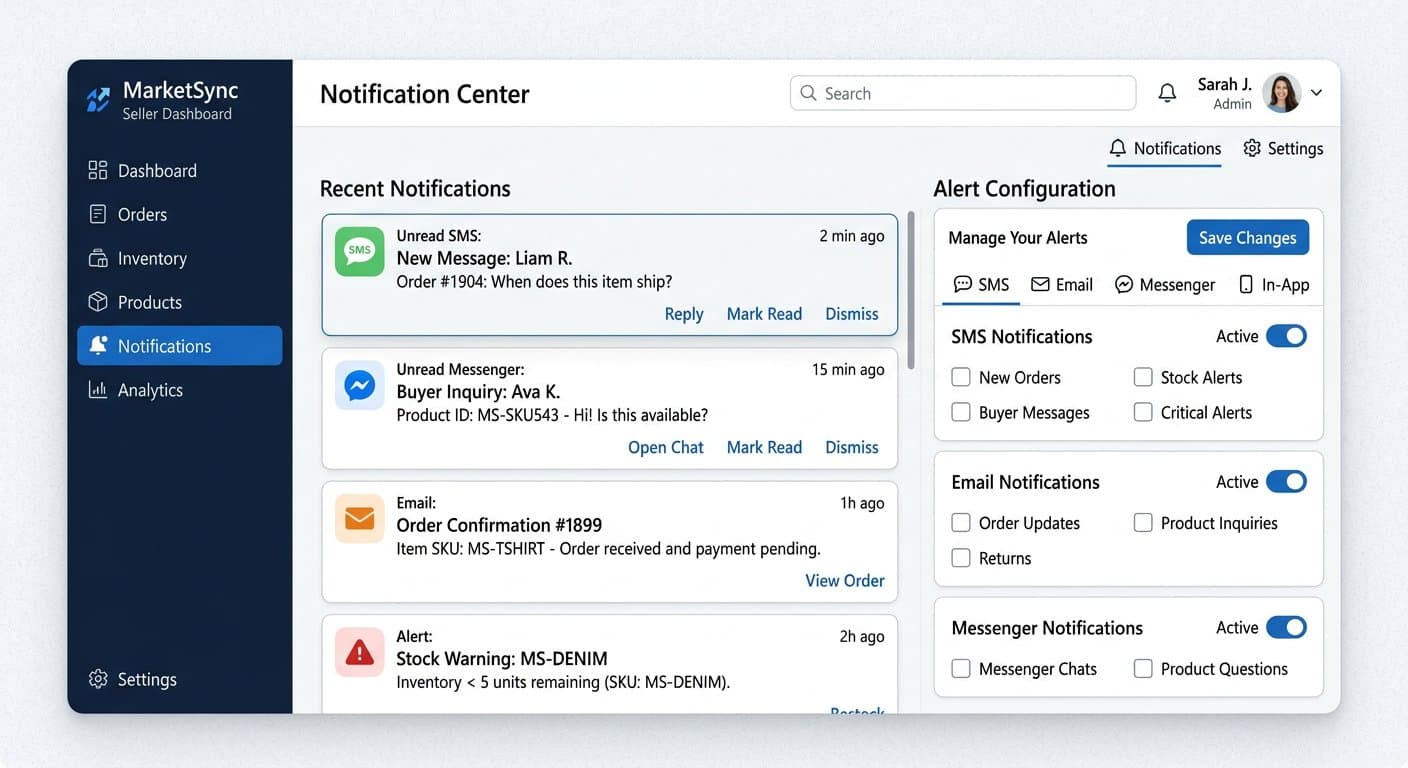Switch to the In-App alert tab
1408x768 pixels.
pos(1274,285)
